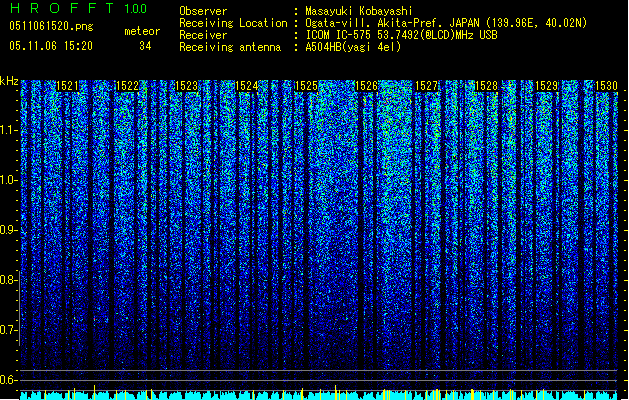Click the ICOM IC-575 receiver value
This screenshot has height=400, width=629.
pos(401,35)
